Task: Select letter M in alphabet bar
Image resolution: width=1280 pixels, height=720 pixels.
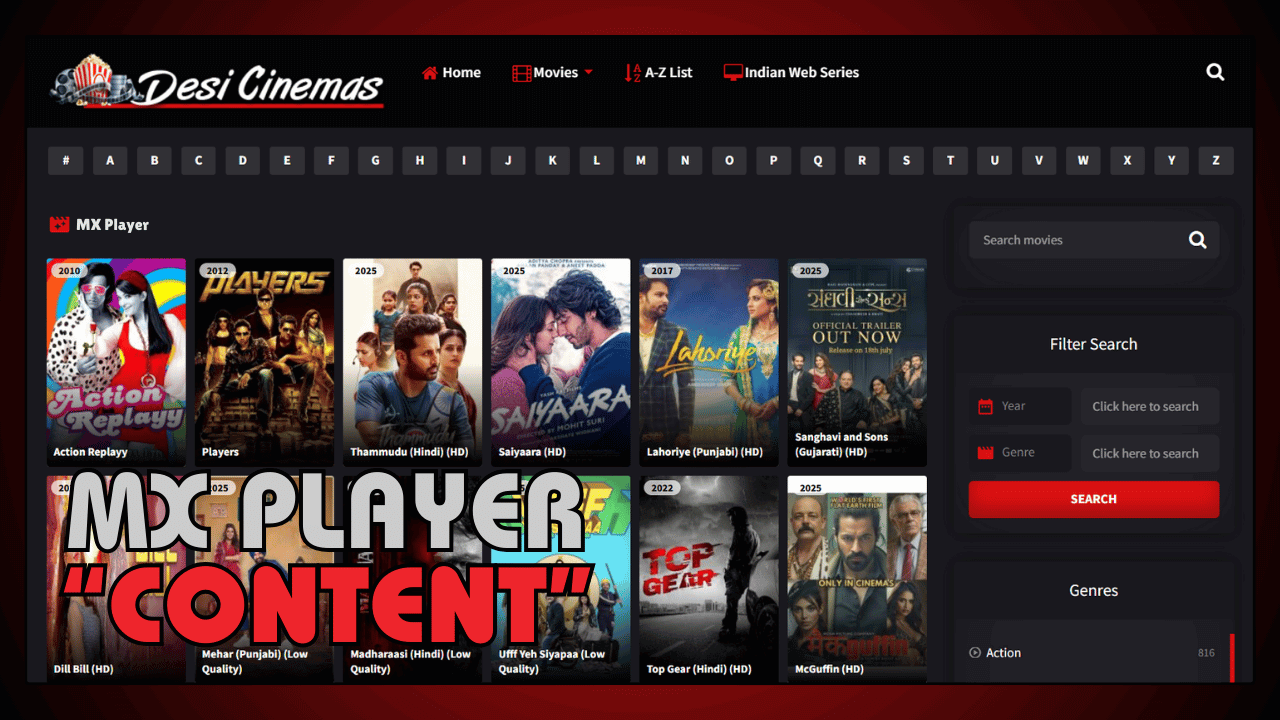Action: (x=640, y=161)
